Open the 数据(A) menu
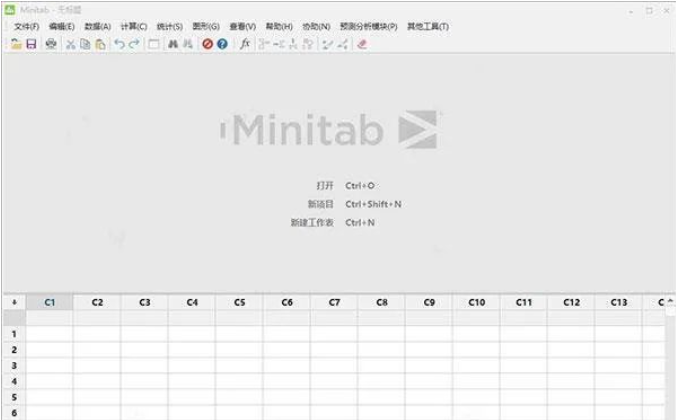The image size is (676, 420). point(97,27)
